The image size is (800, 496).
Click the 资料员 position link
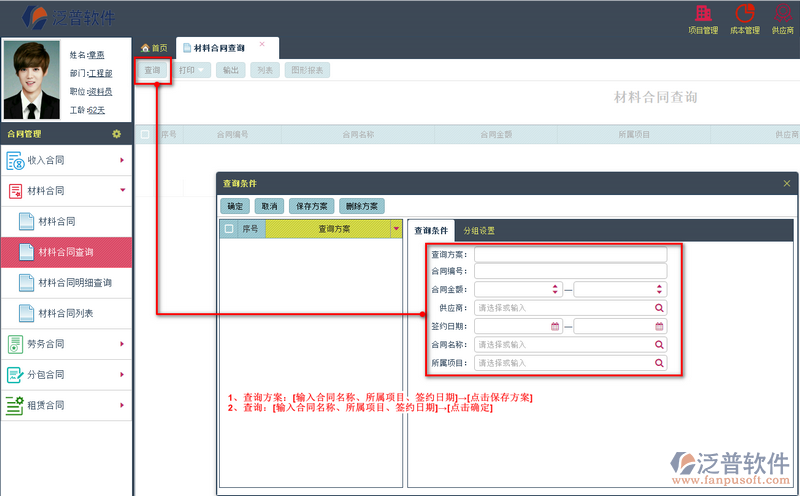click(101, 92)
